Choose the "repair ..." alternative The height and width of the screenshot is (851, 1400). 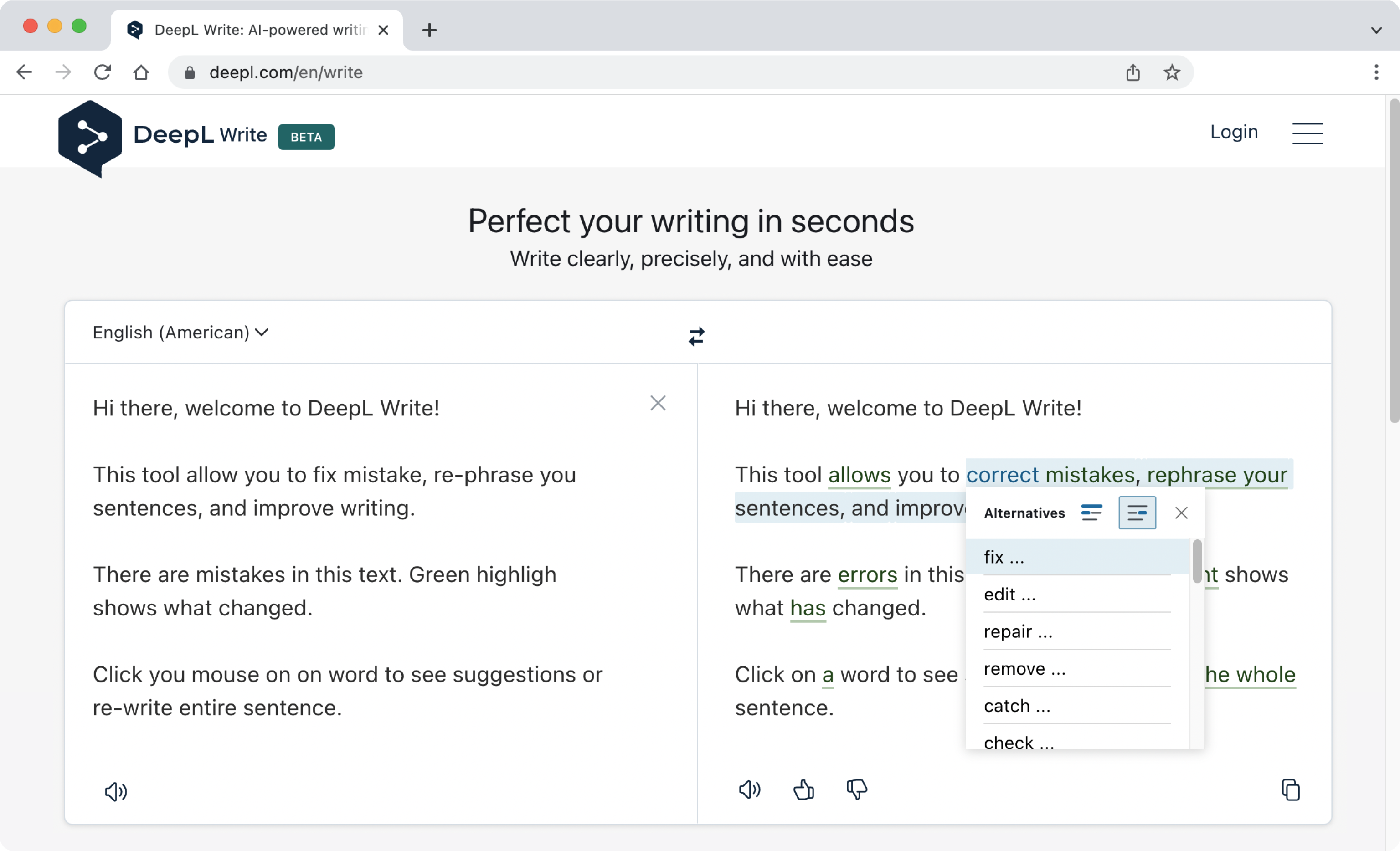tap(1018, 631)
